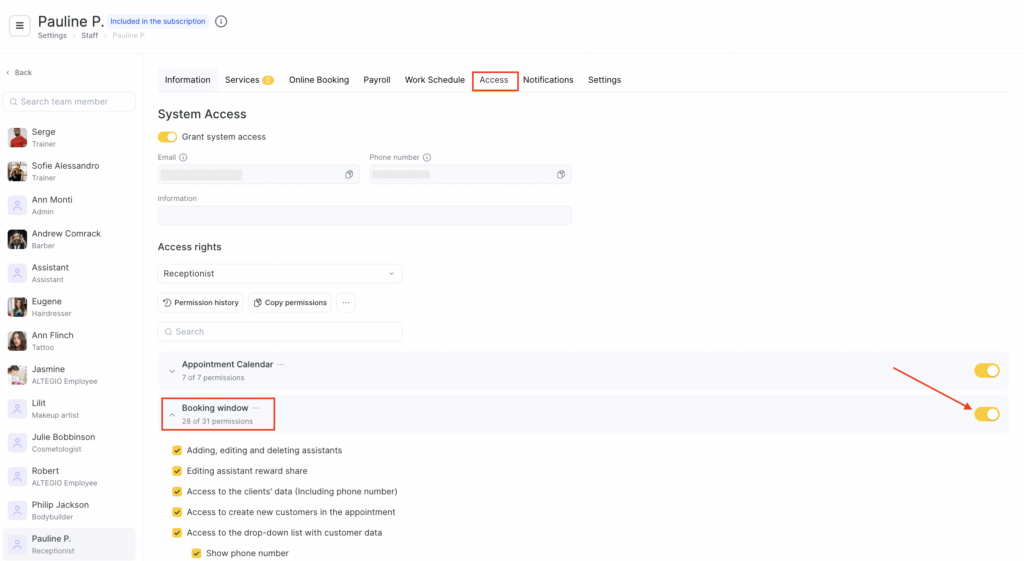This screenshot has width=1024, height=561.
Task: Collapse the Booking window section chevron
Action: click(172, 414)
